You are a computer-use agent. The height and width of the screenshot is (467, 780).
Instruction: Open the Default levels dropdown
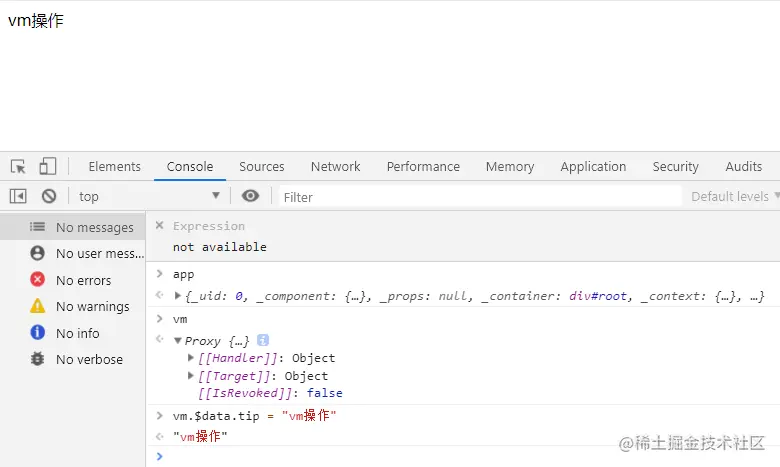point(734,196)
